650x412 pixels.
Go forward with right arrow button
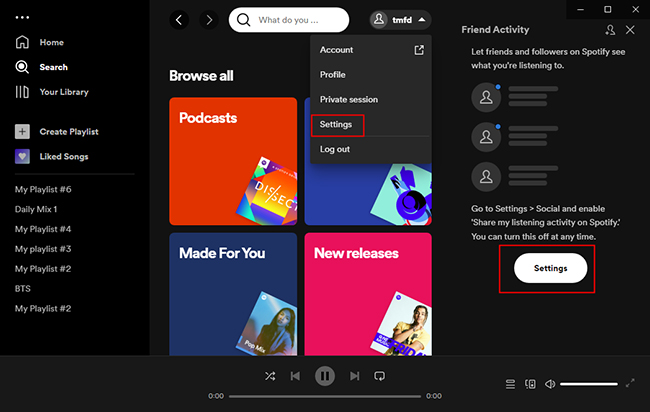209,20
